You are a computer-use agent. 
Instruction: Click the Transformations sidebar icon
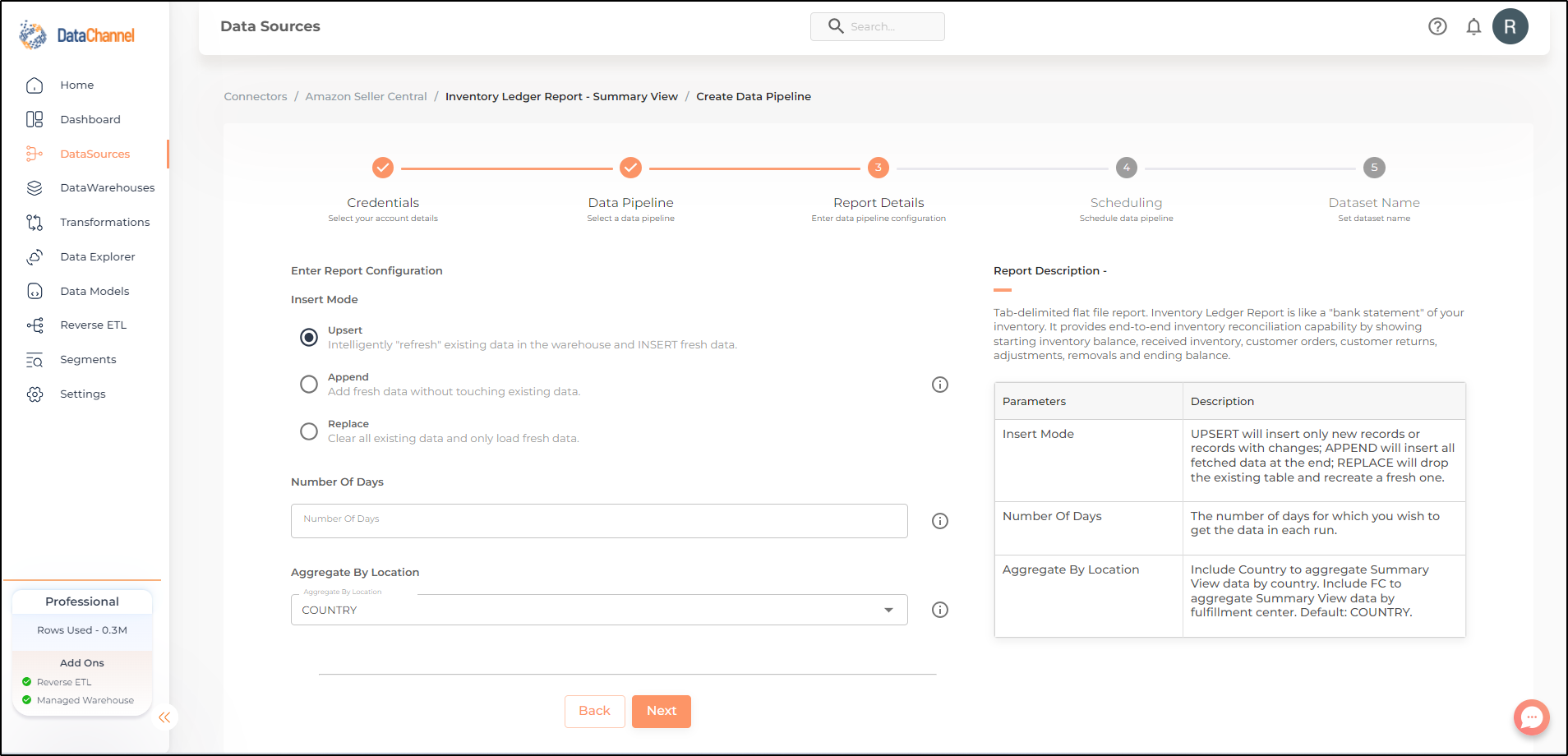35,223
